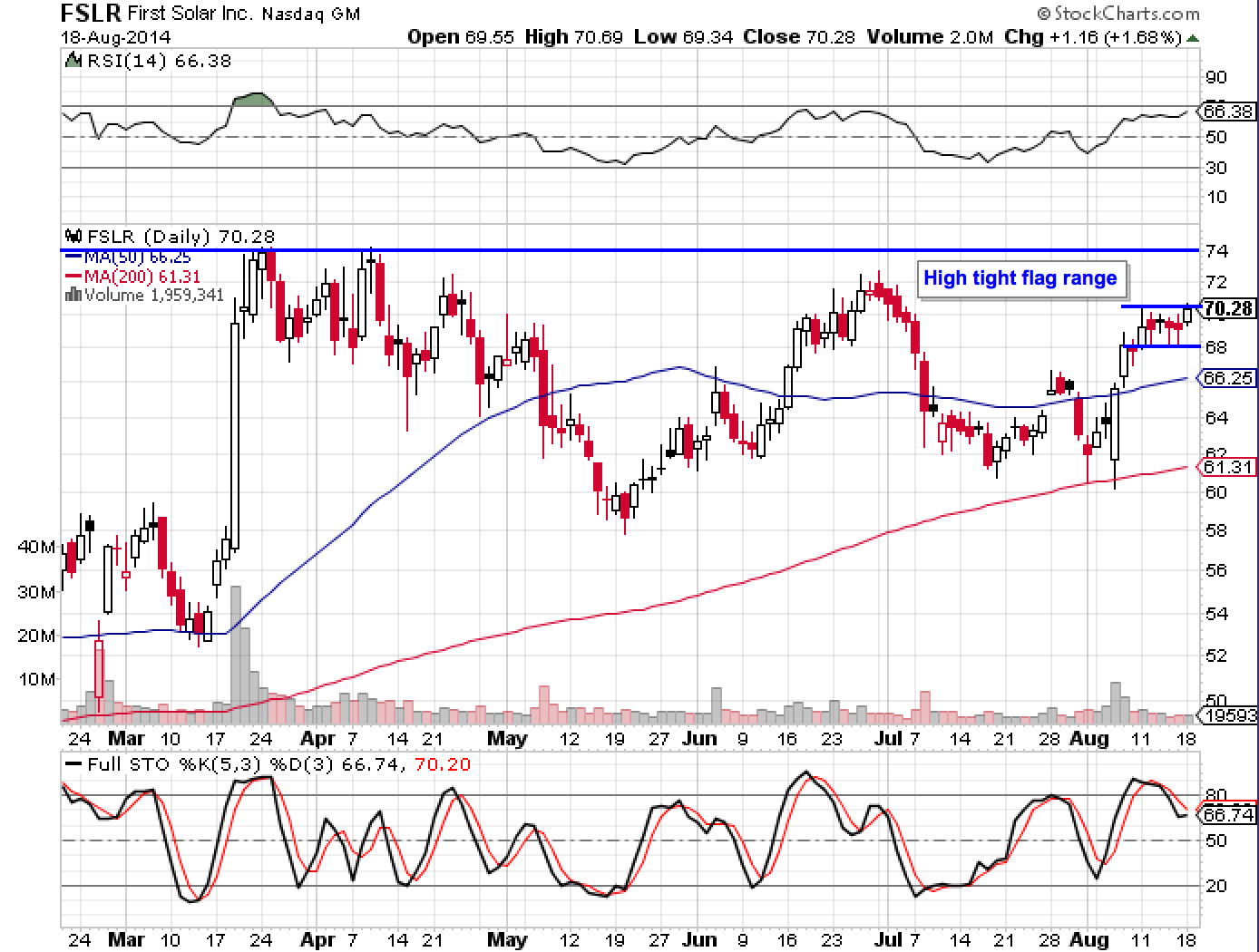Viewport: 1259px width, 952px height.
Task: Click the '30M' volume scale label
Action: click(x=36, y=592)
